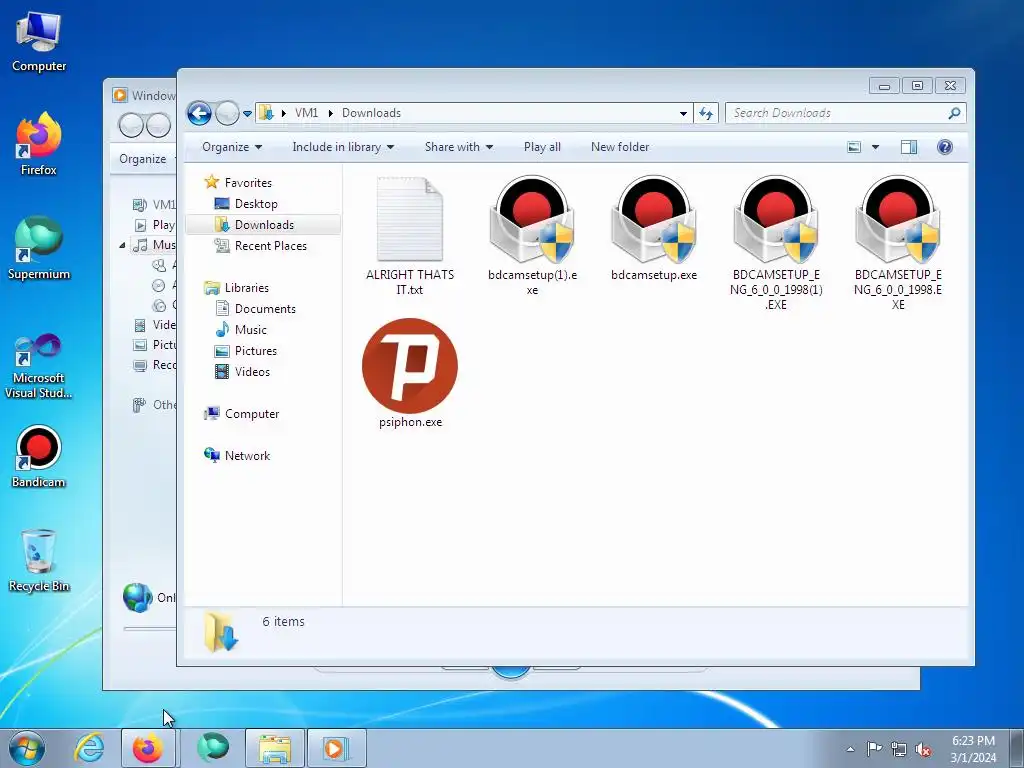Open the Share with menu
The height and width of the screenshot is (768, 1024).
(458, 147)
